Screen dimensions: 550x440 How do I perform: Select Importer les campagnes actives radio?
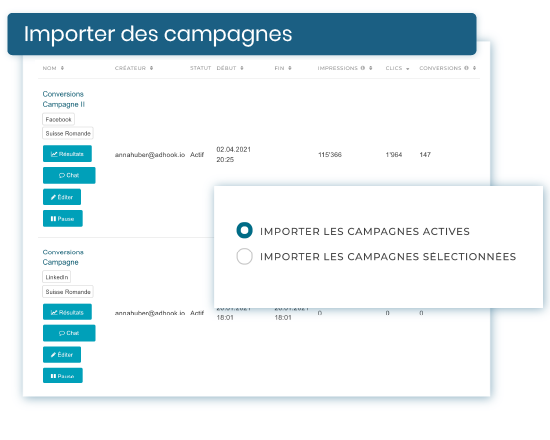244,231
